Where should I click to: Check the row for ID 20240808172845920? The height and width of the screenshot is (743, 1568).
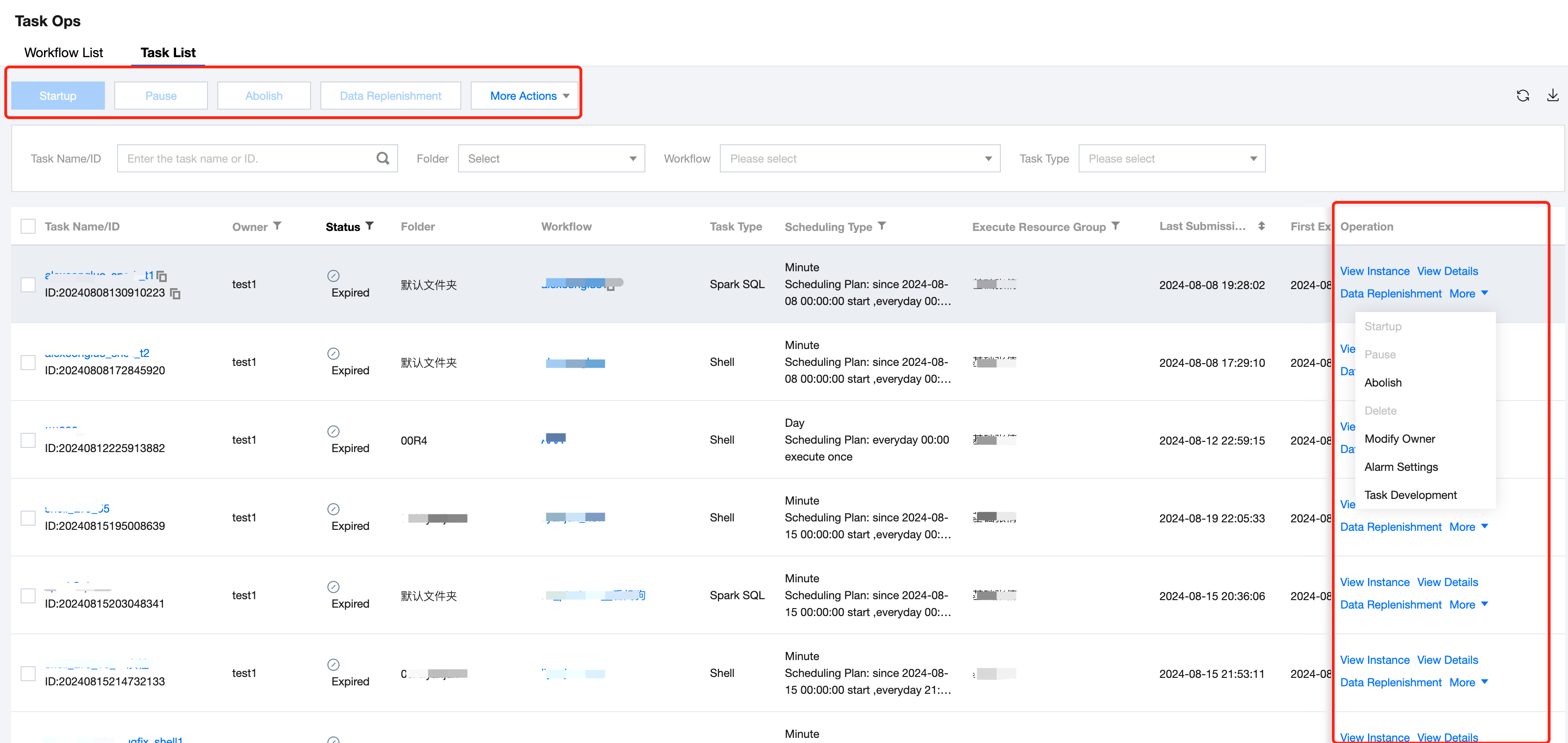[x=28, y=363]
